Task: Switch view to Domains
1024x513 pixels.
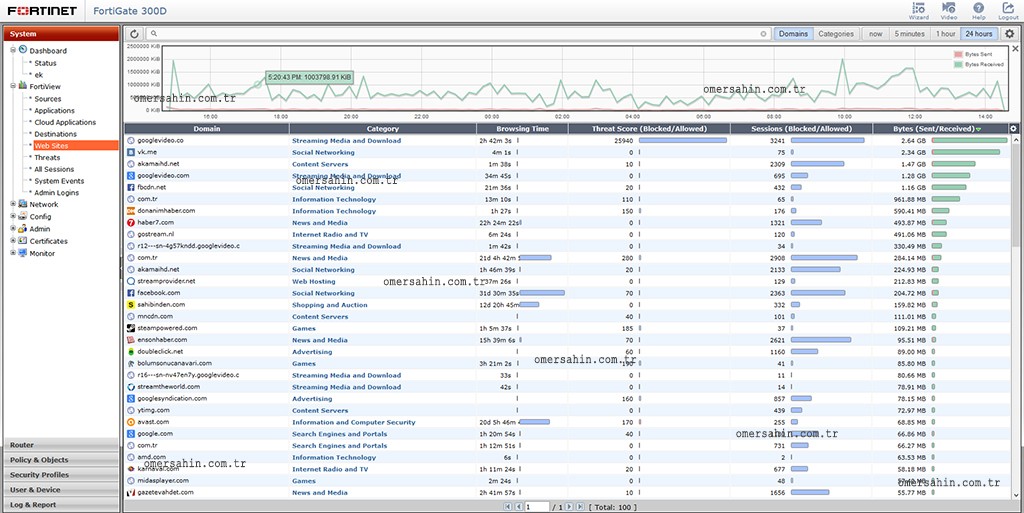Action: point(793,34)
